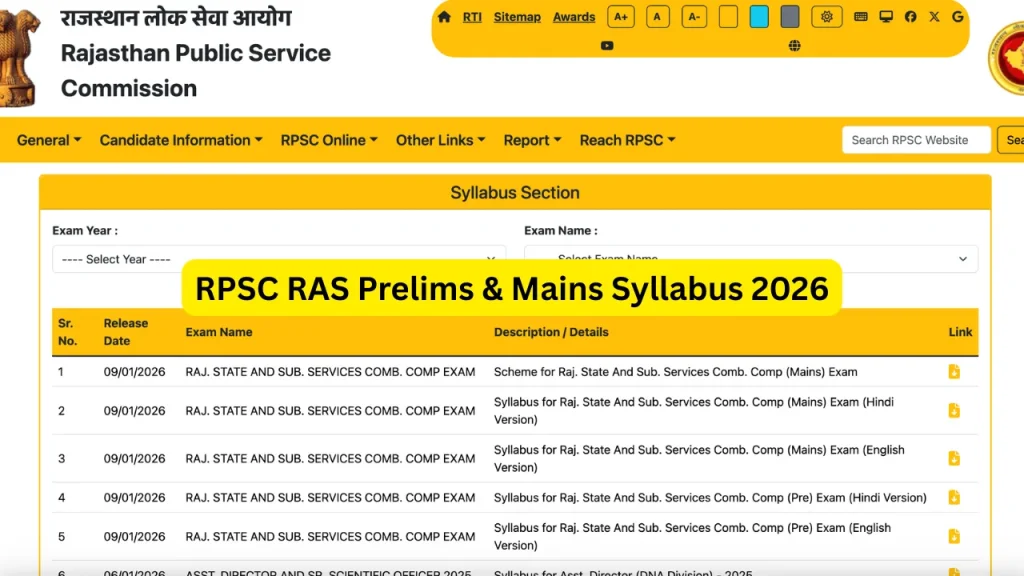Open the Candidate Information menu
1024x576 pixels.
pyautogui.click(x=180, y=140)
